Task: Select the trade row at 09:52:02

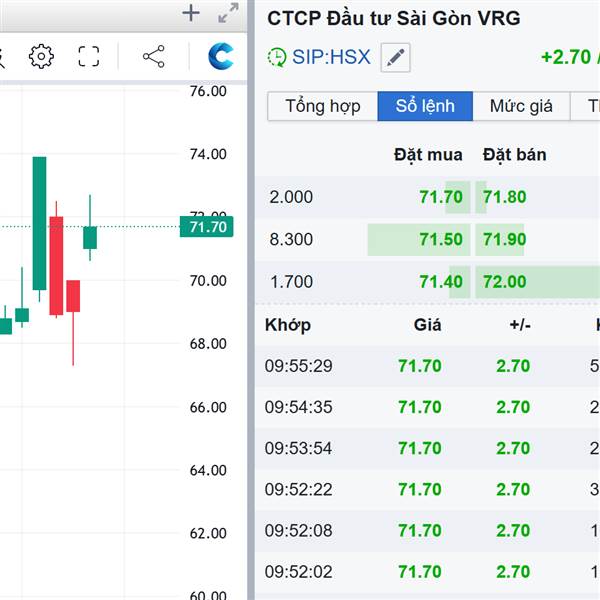Action: [x=427, y=572]
